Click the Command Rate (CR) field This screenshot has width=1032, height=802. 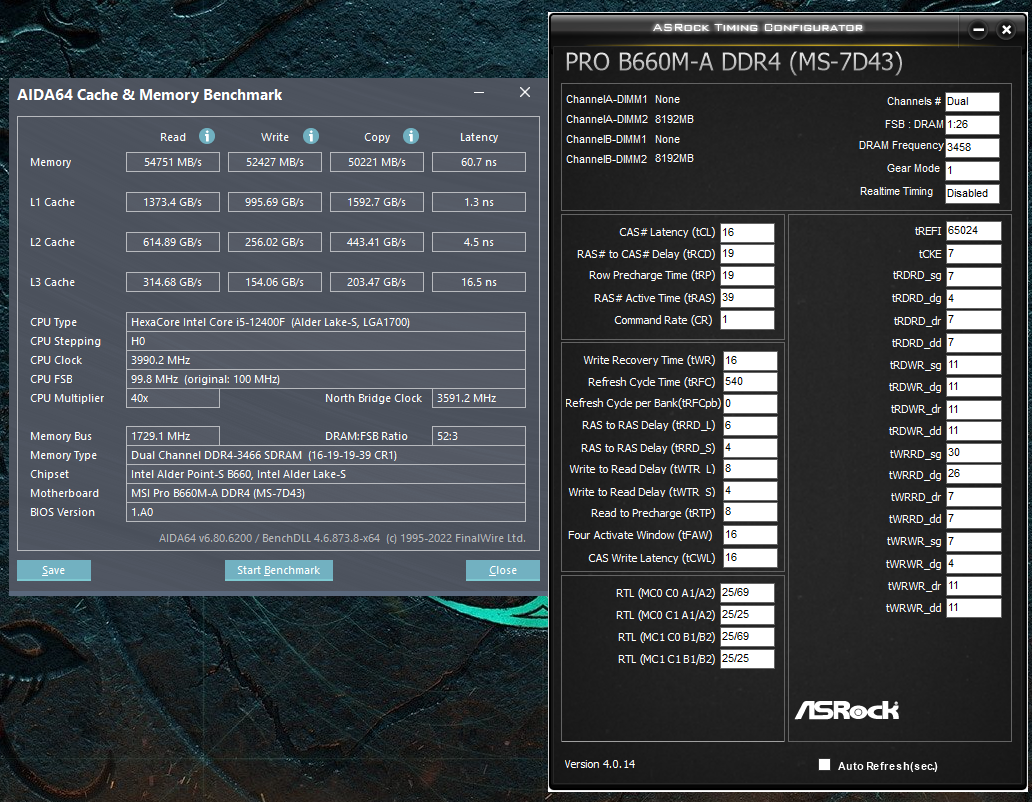point(748,320)
